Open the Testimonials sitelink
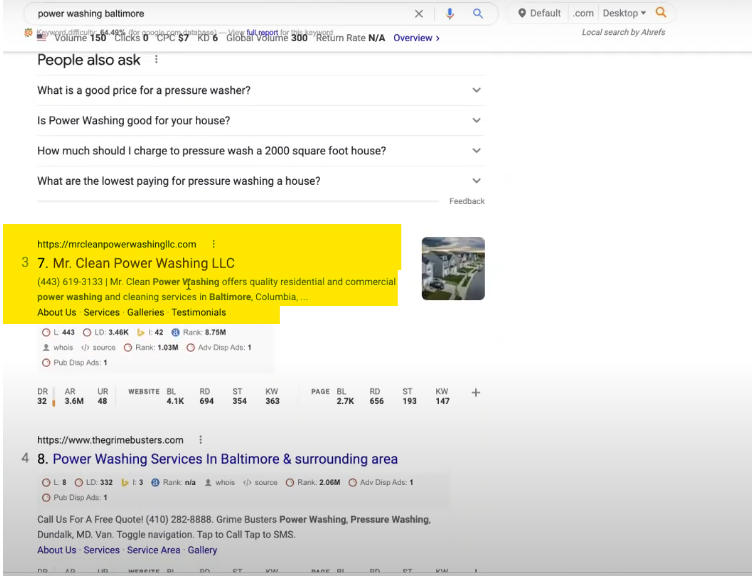Image resolution: width=752 pixels, height=576 pixels. 199,312
